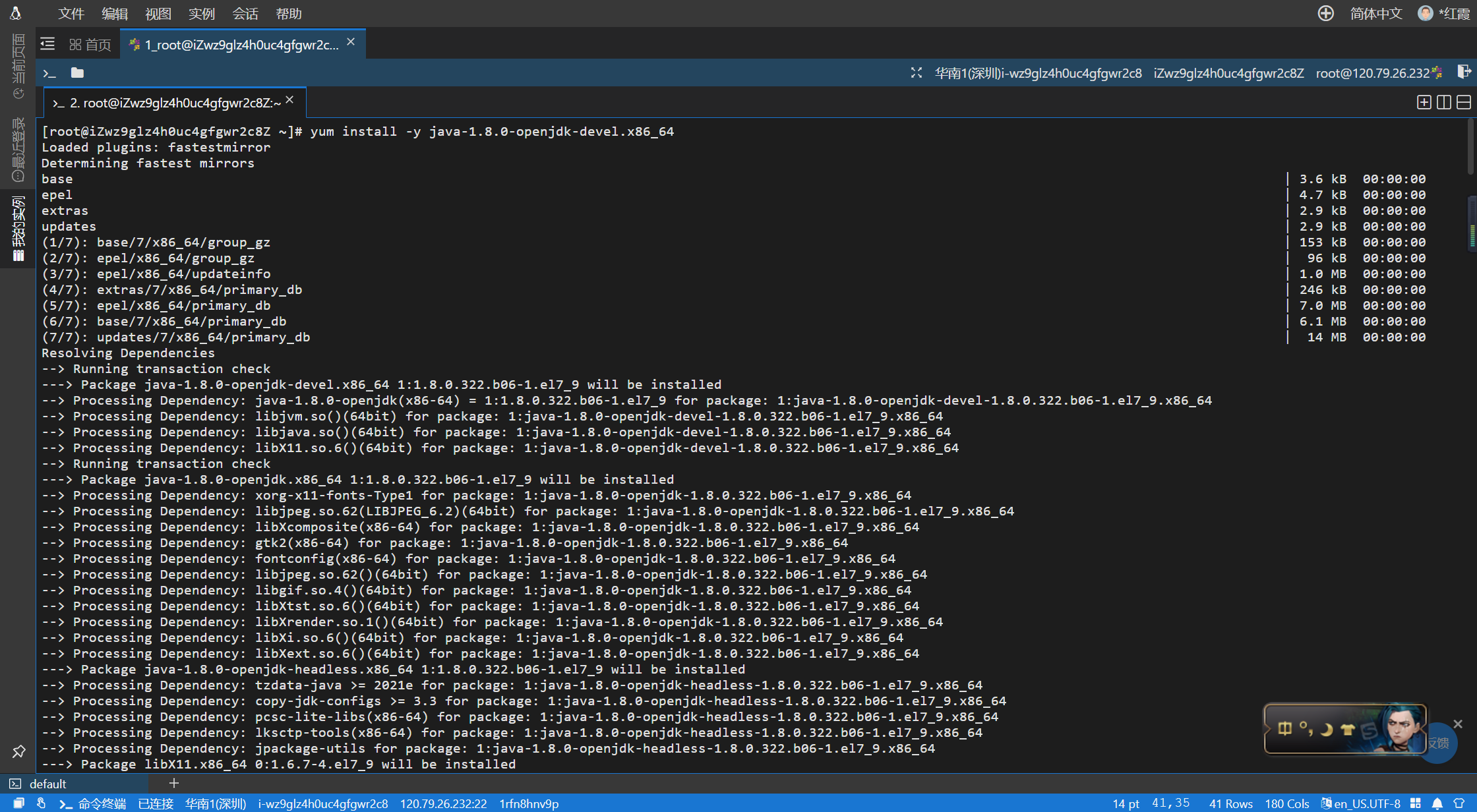Open the 实例 menu
This screenshot has width=1477, height=812.
(x=202, y=14)
